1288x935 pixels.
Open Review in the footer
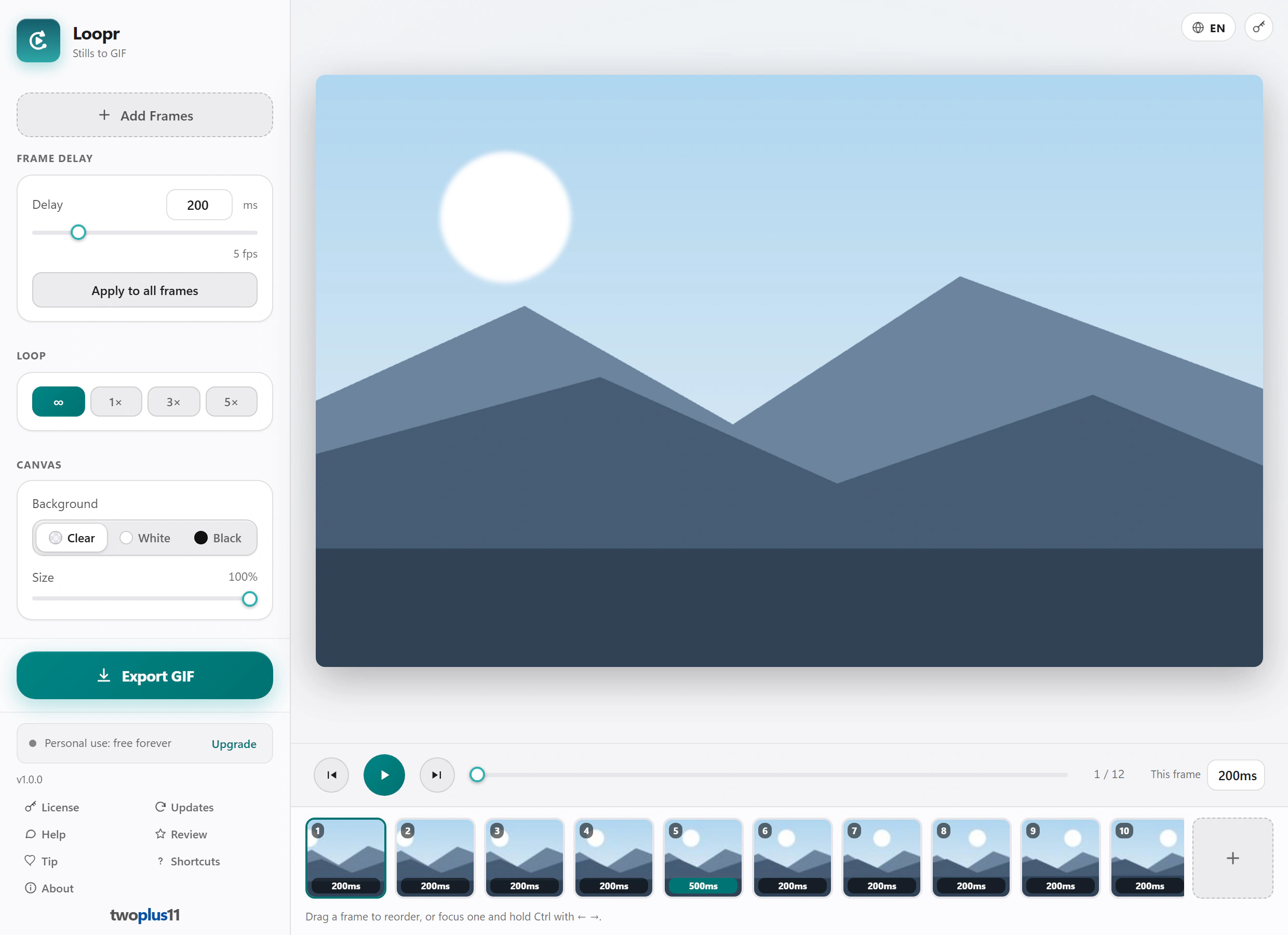pyautogui.click(x=181, y=834)
